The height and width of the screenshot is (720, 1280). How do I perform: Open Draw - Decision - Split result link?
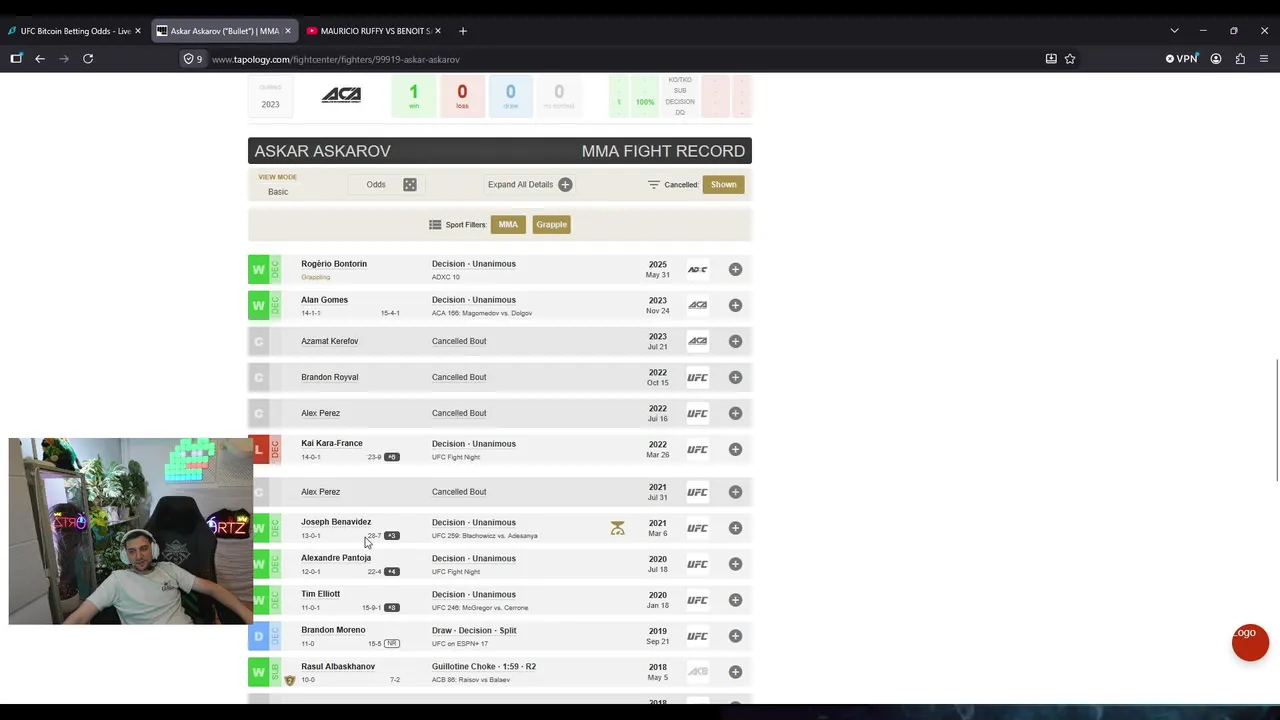pyautogui.click(x=474, y=630)
